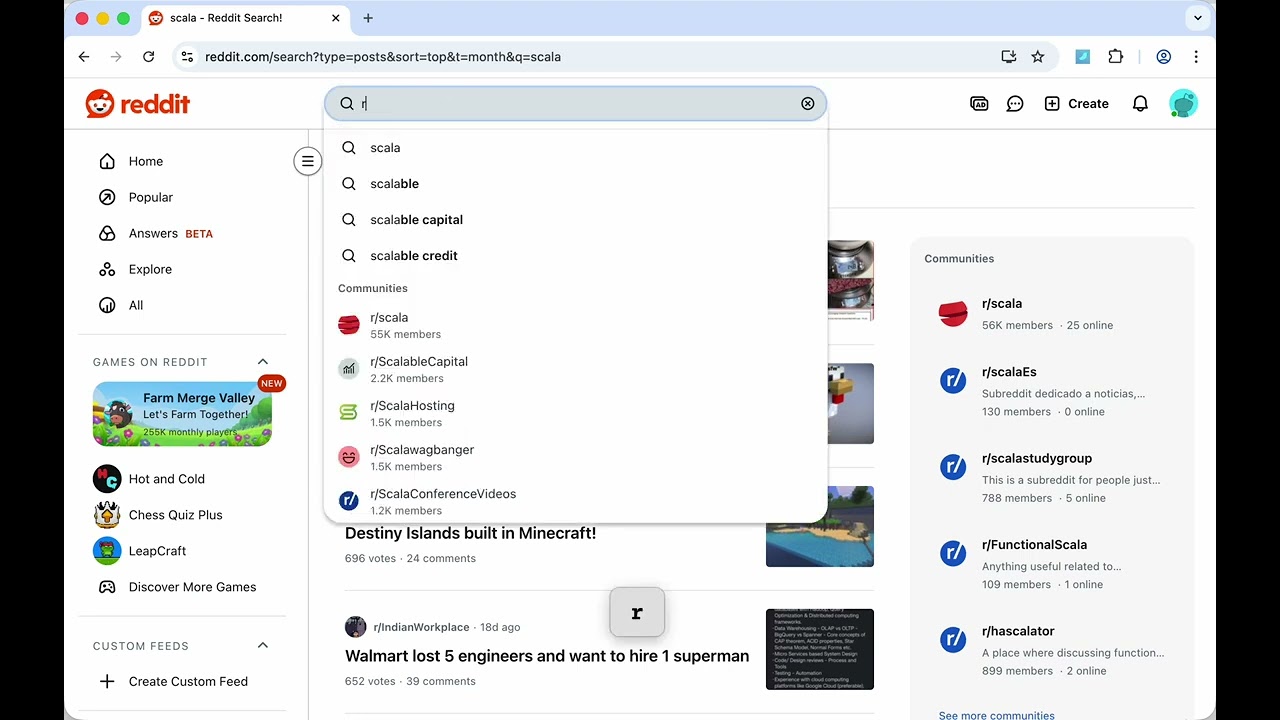1280x720 pixels.
Task: Open the Walmart lost 5 engineers post
Action: click(x=547, y=657)
